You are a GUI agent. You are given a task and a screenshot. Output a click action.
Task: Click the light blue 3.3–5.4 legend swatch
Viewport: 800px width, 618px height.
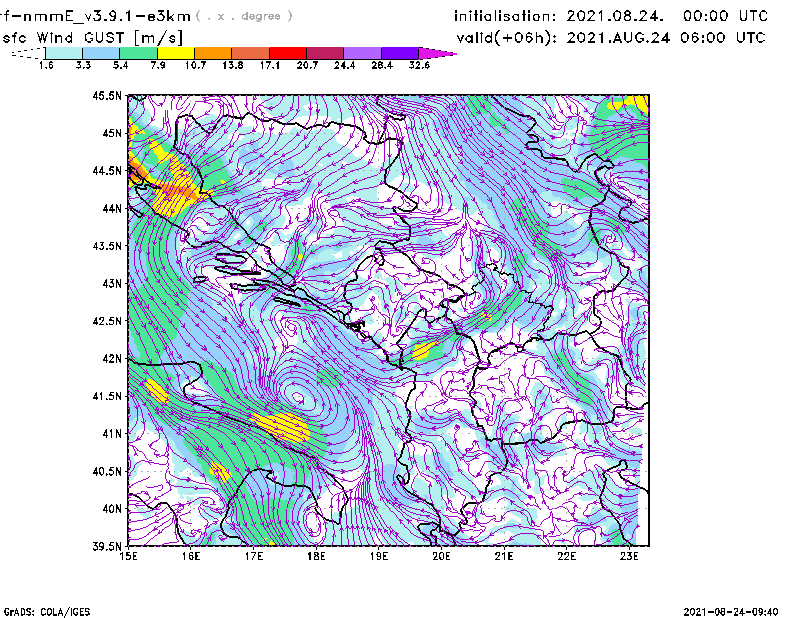[101, 53]
